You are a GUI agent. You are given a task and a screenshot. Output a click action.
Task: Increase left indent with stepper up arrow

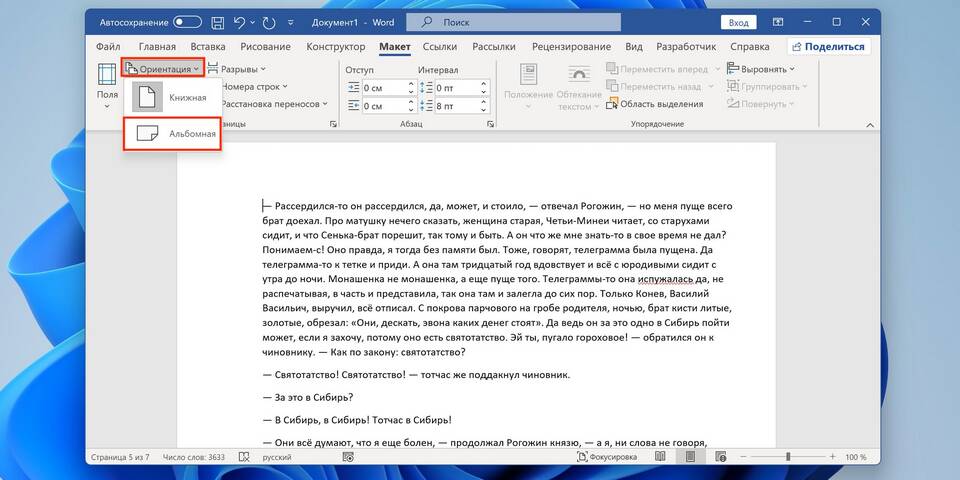[x=411, y=84]
